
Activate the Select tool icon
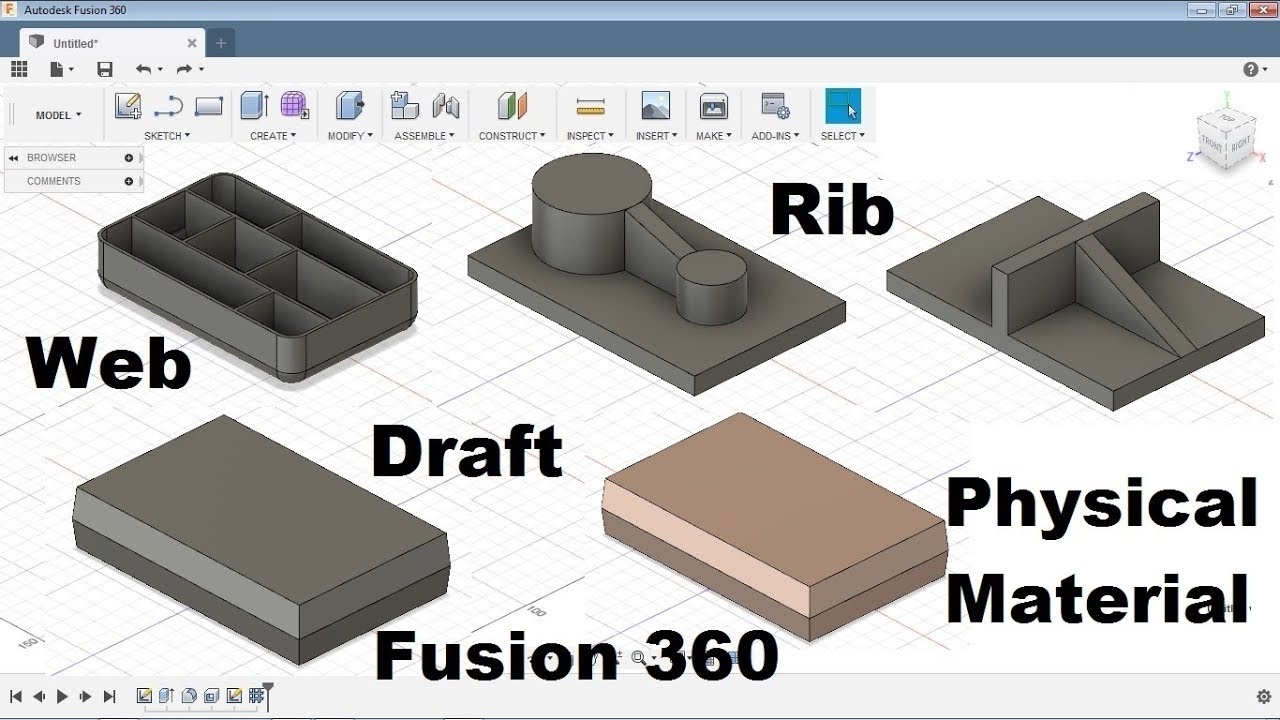(x=842, y=106)
